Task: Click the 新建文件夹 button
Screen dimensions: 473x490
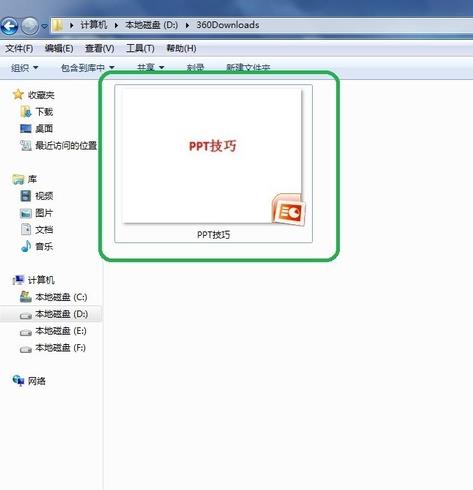Action: point(248,68)
